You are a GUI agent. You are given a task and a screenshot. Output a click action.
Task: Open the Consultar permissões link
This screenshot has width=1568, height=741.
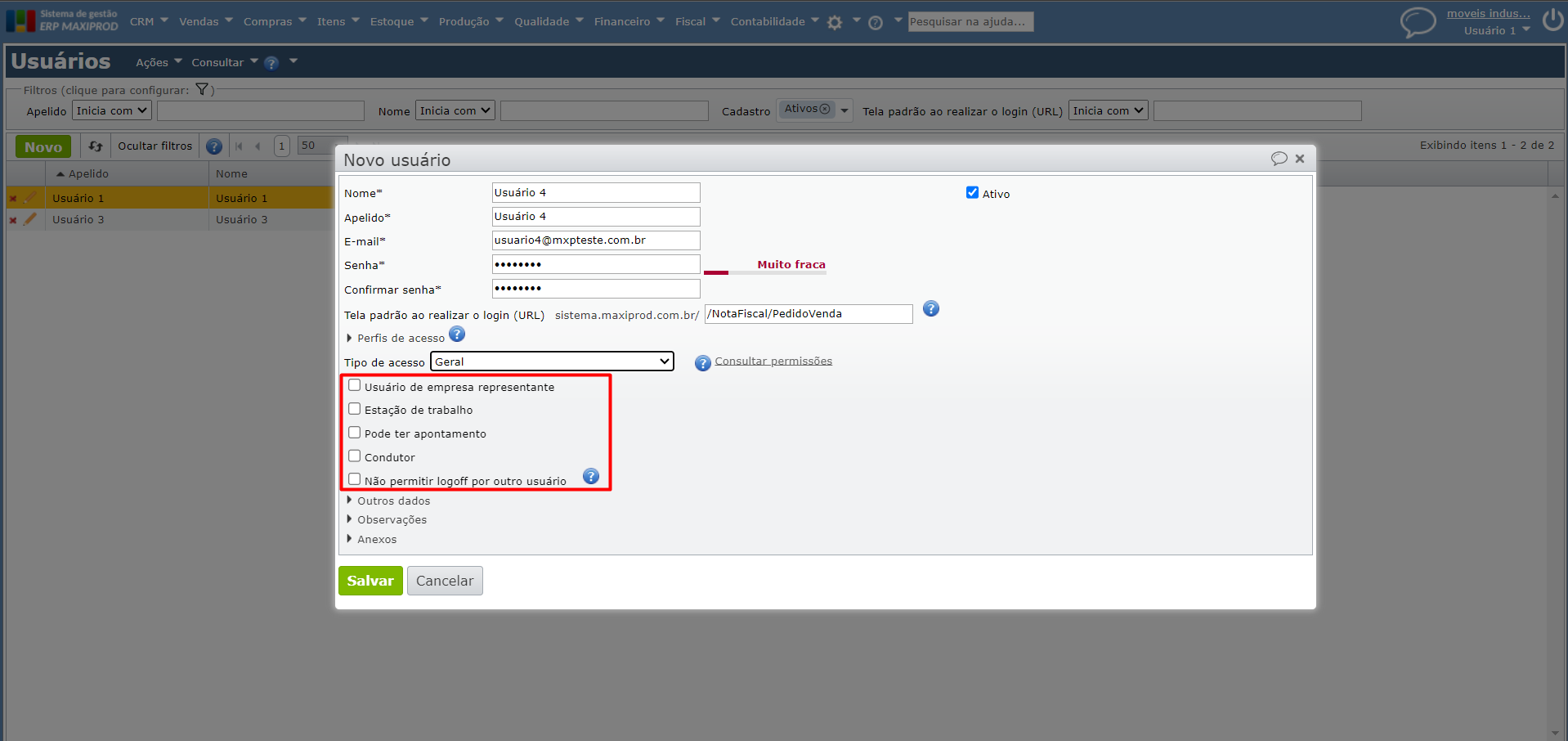pyautogui.click(x=773, y=361)
